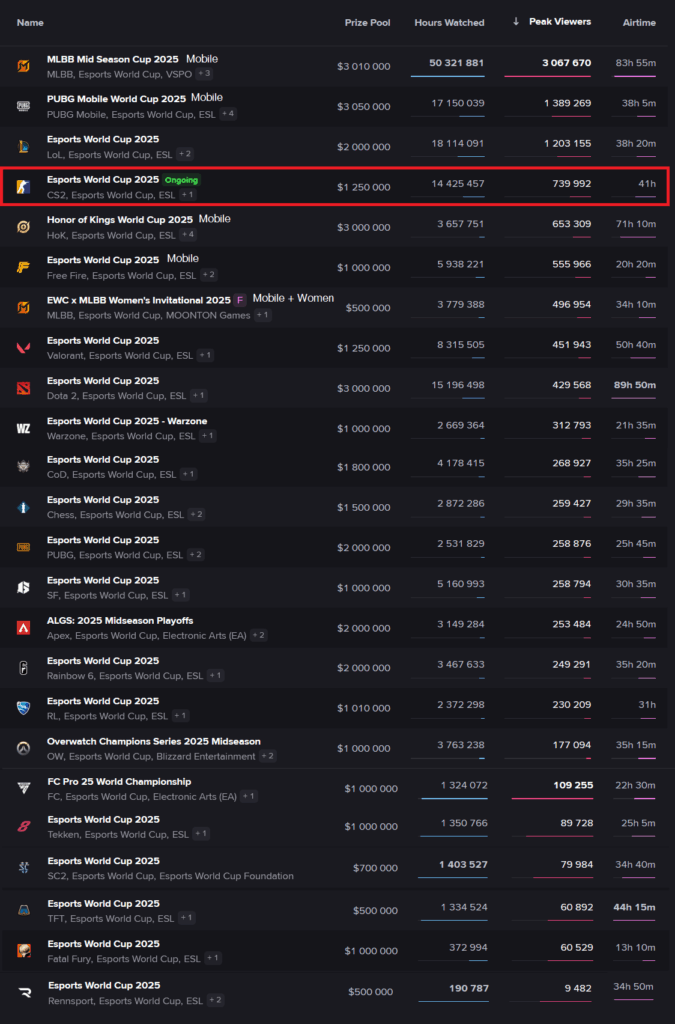The width and height of the screenshot is (675, 1024).
Task: Open Overwatch Champions Series 2025 Midseason
Action: tap(153, 742)
